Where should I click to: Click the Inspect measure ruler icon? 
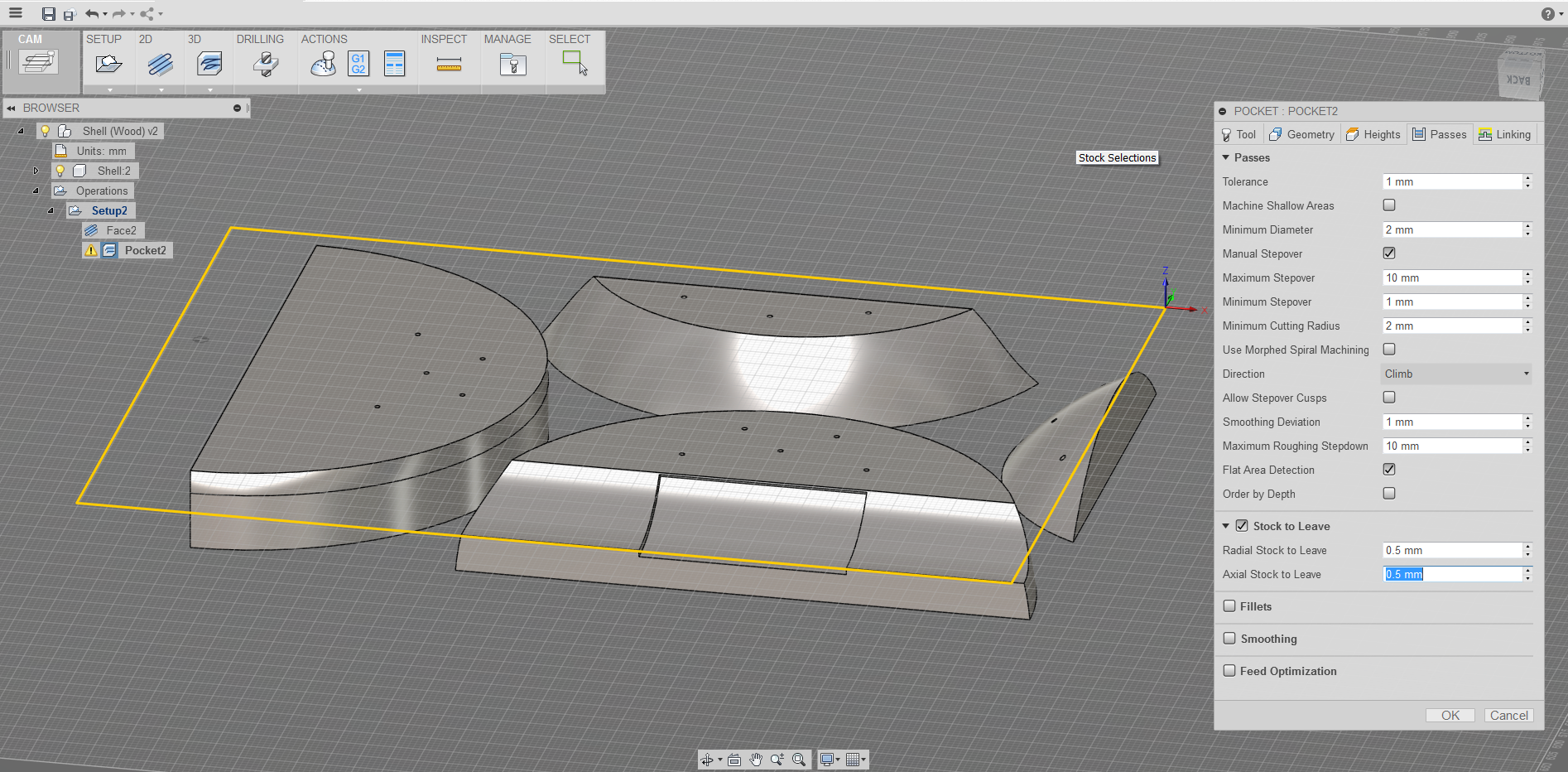[449, 65]
